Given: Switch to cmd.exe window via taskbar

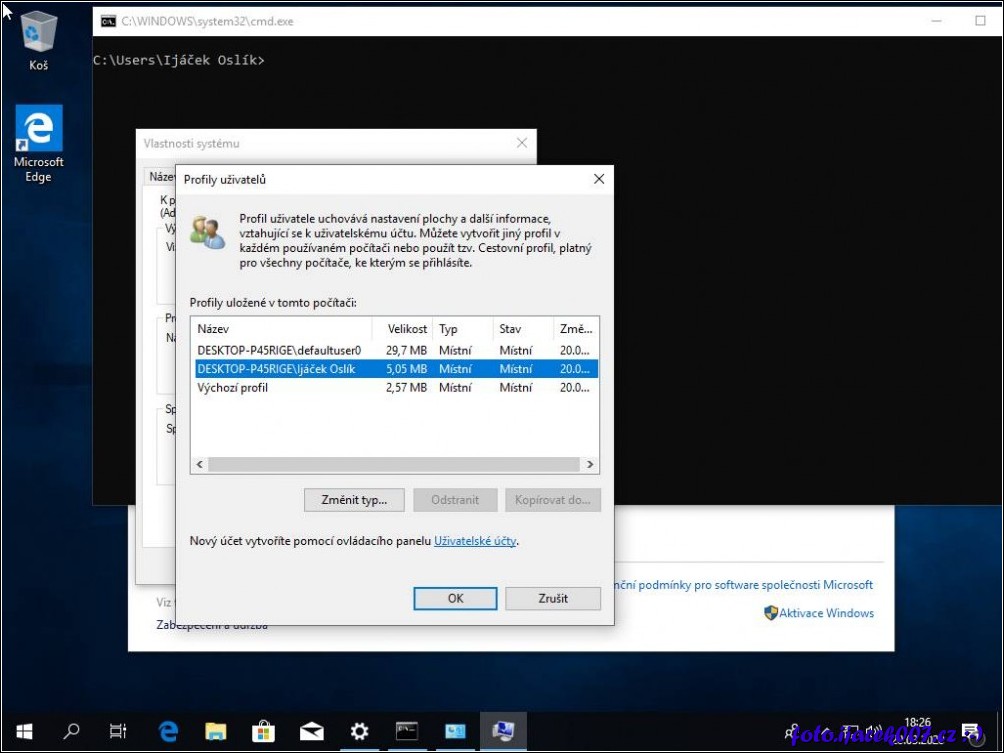Looking at the screenshot, I should 407,731.
